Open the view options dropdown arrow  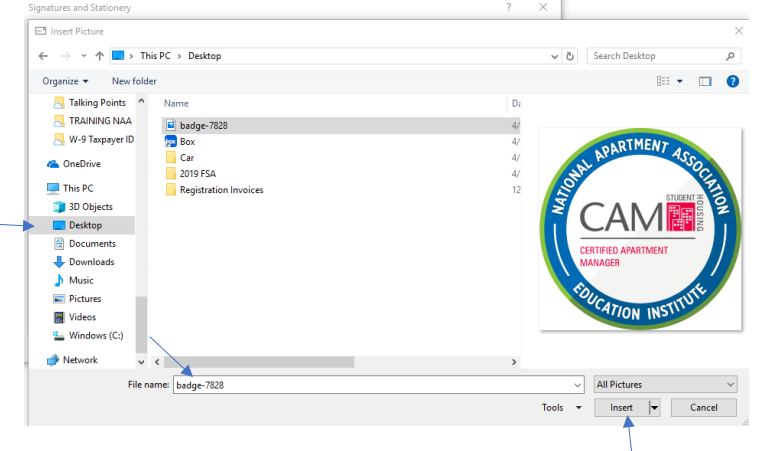[x=680, y=81]
